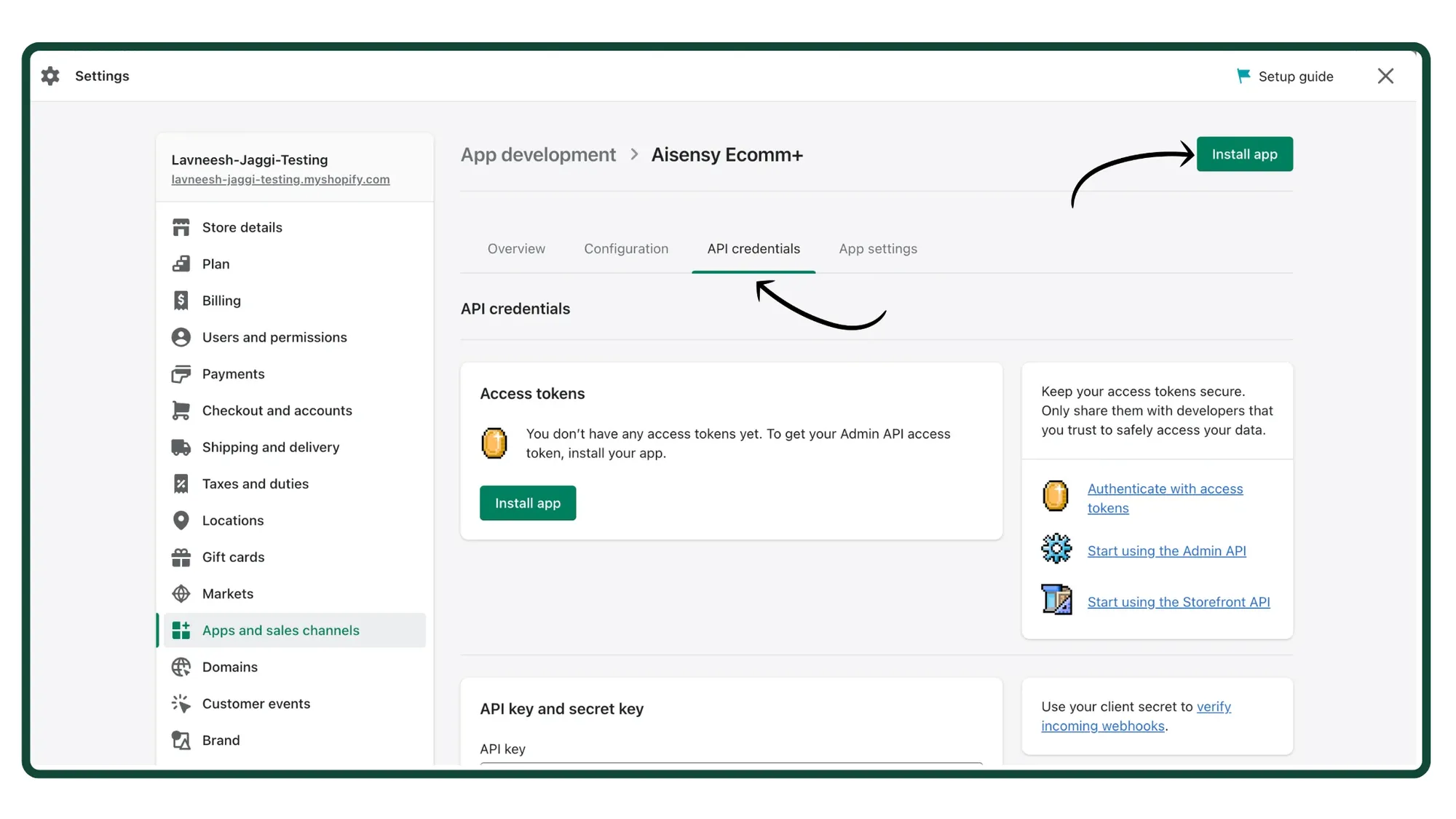Select Apps and sales channels in sidebar
1456x819 pixels.
(x=281, y=630)
